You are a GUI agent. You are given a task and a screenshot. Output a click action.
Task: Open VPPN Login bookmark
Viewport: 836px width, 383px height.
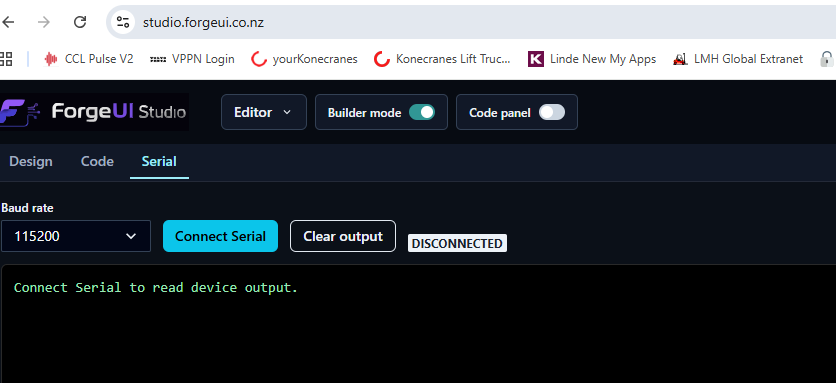click(x=192, y=59)
